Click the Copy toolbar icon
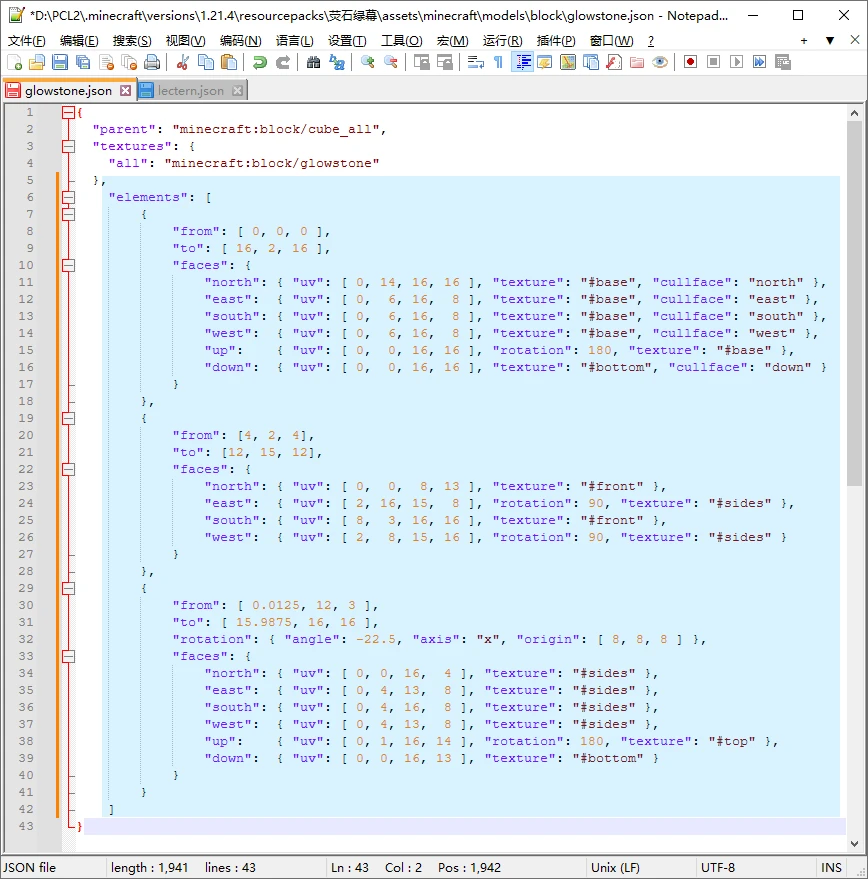The height and width of the screenshot is (879, 868). pos(206,62)
